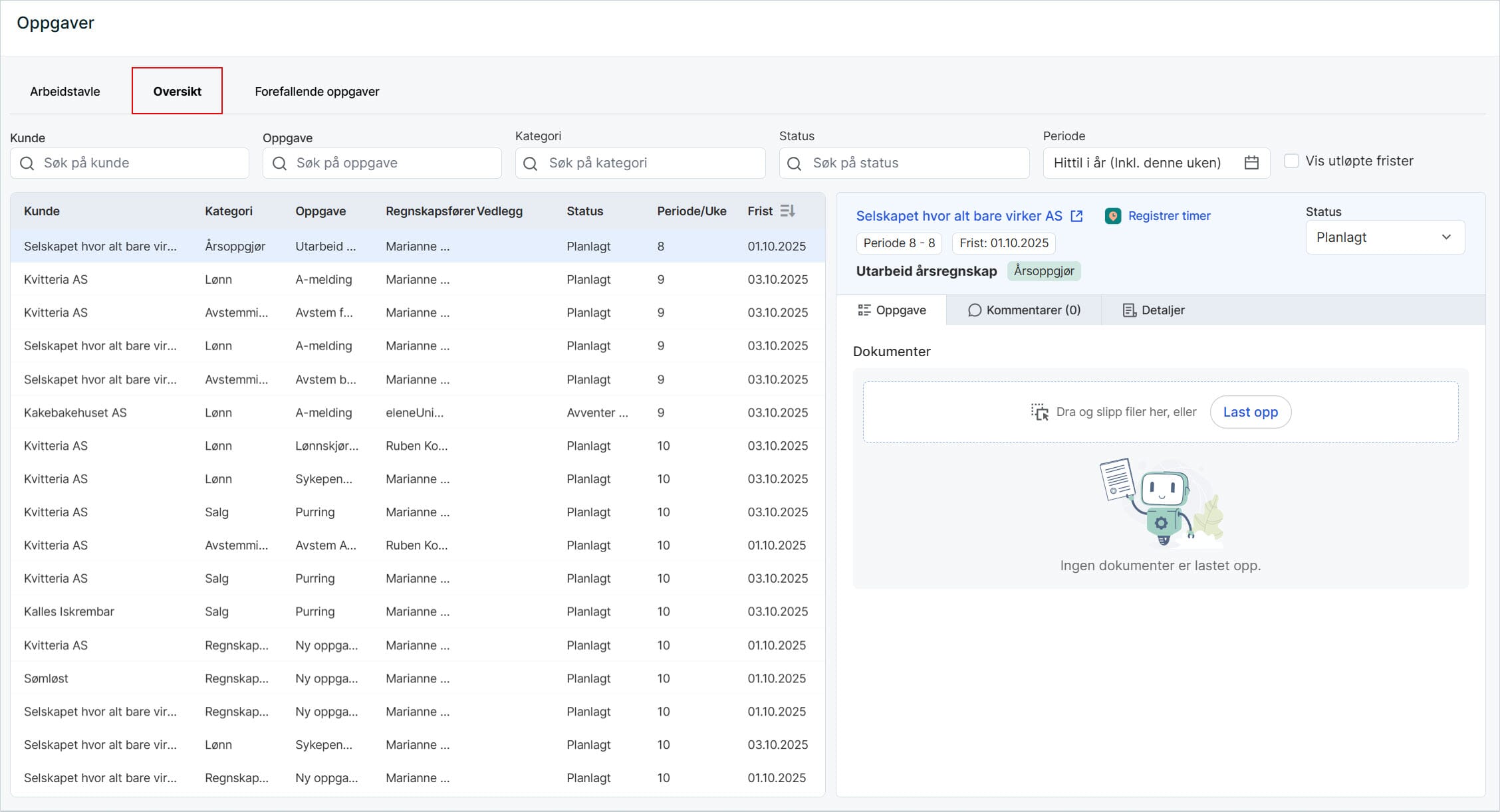Open Selskapet hvor alt bare virker AS link
This screenshot has height=812, width=1500.
pyautogui.click(x=959, y=216)
